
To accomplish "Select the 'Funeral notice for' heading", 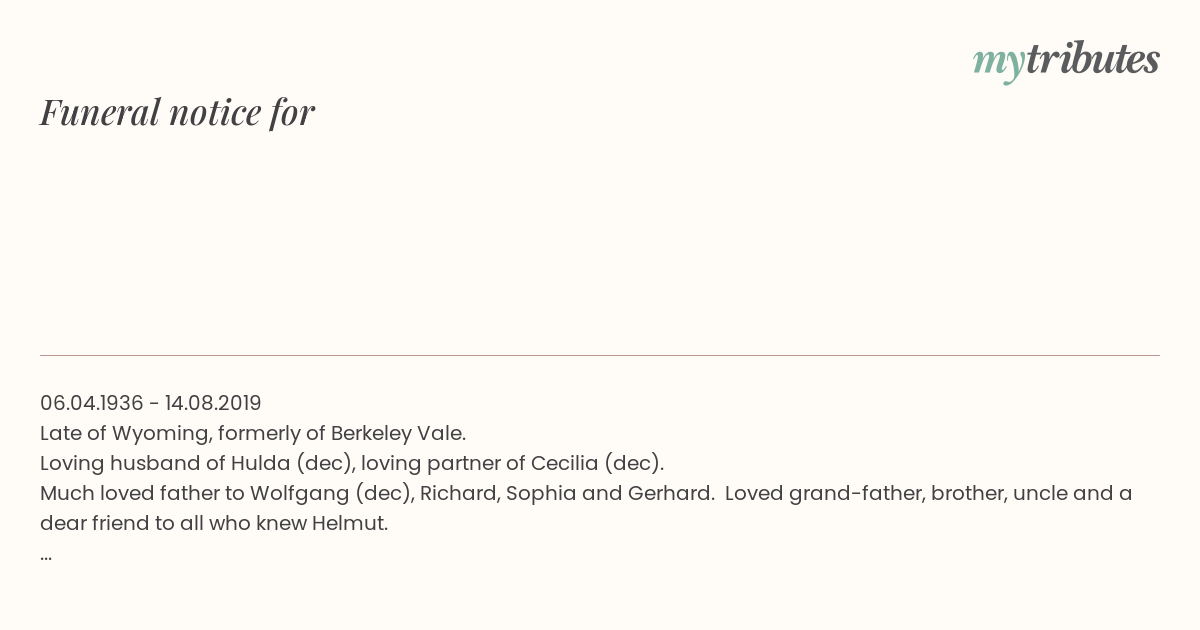I will (x=177, y=112).
